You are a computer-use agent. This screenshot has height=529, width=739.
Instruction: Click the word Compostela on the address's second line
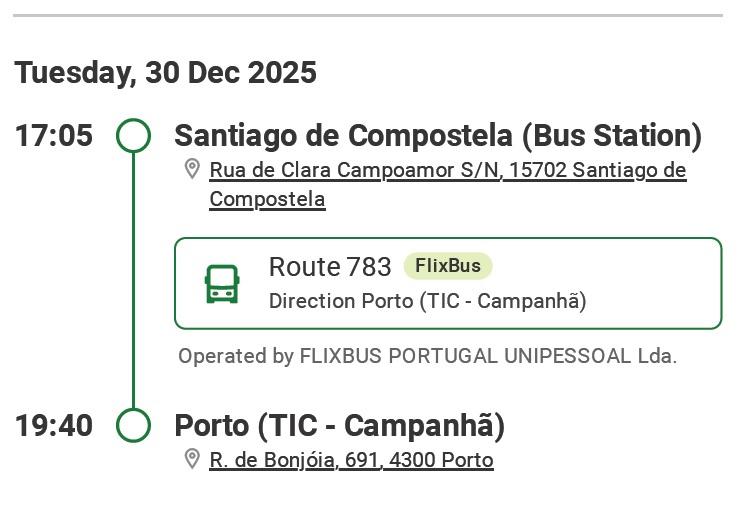pyautogui.click(x=267, y=199)
